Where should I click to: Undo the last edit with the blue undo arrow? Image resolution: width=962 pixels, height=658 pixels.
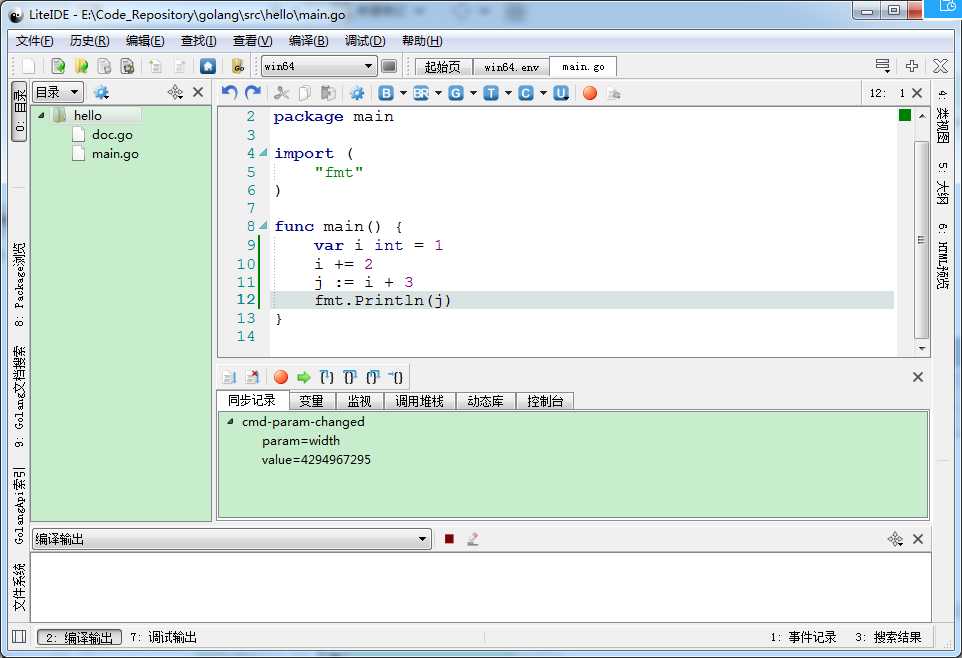click(x=229, y=93)
